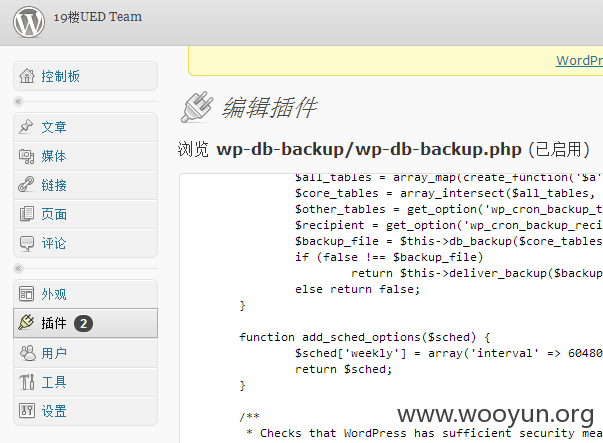Click the plugin update count badge 2
This screenshot has height=443, width=603.
(83, 323)
